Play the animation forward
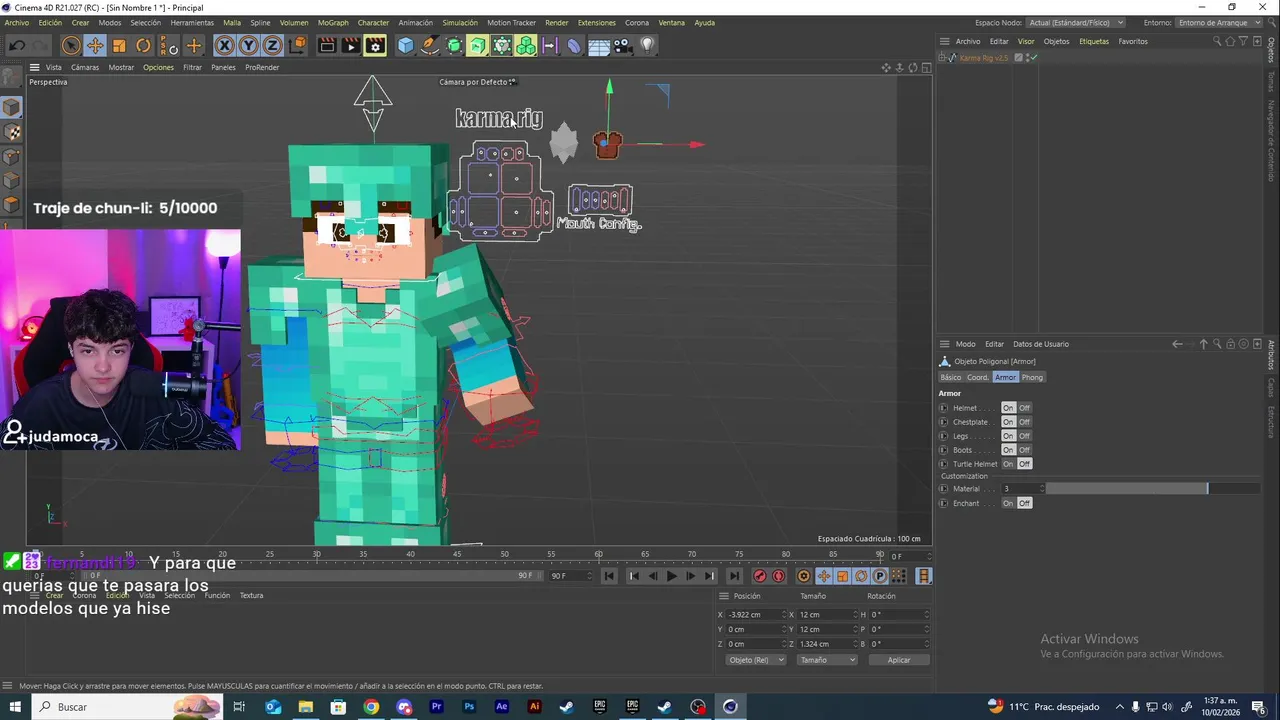The width and height of the screenshot is (1280, 720). pyautogui.click(x=671, y=576)
